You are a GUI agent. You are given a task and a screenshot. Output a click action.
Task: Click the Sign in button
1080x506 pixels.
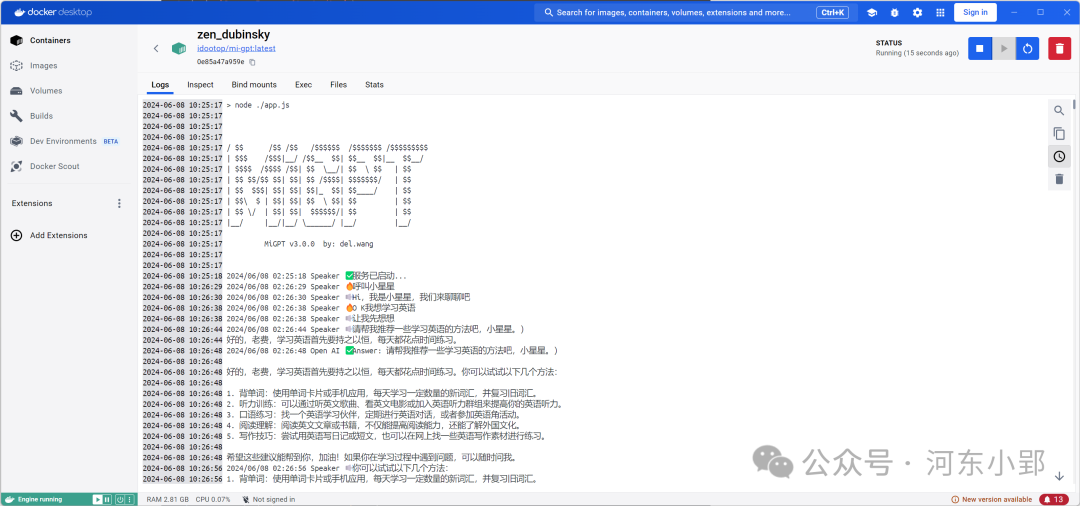click(975, 12)
